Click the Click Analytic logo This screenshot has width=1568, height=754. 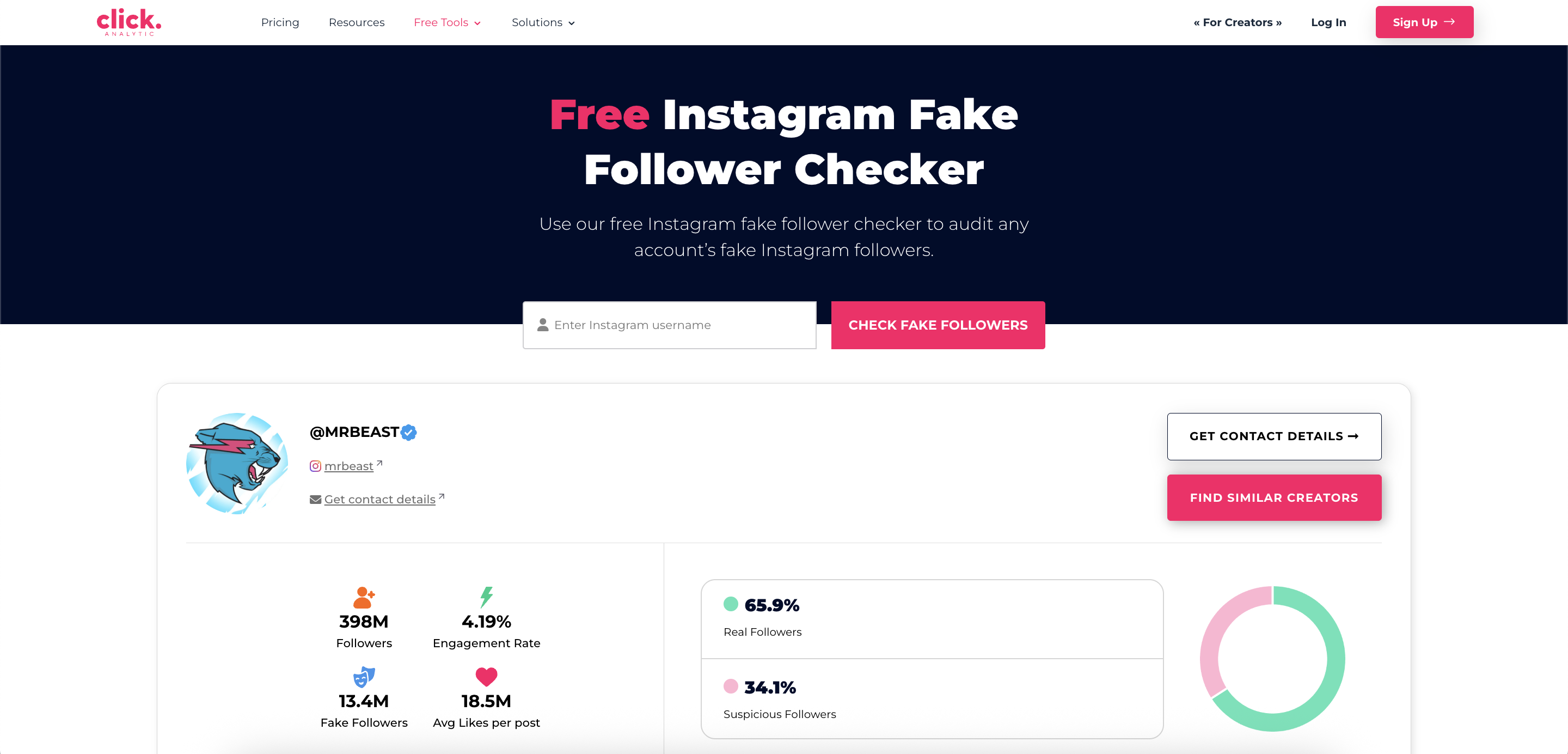pos(129,22)
